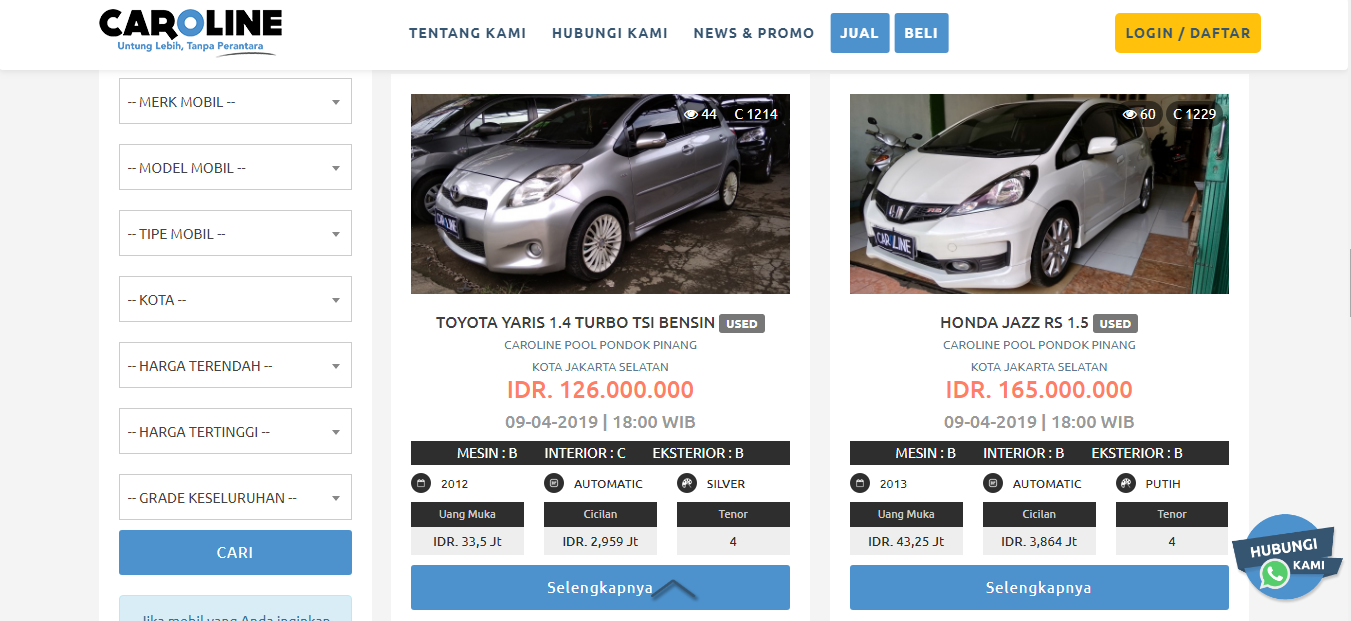Click the color palette icon beside SILVER
Viewport: 1351px width, 621px height.
pyautogui.click(x=687, y=484)
